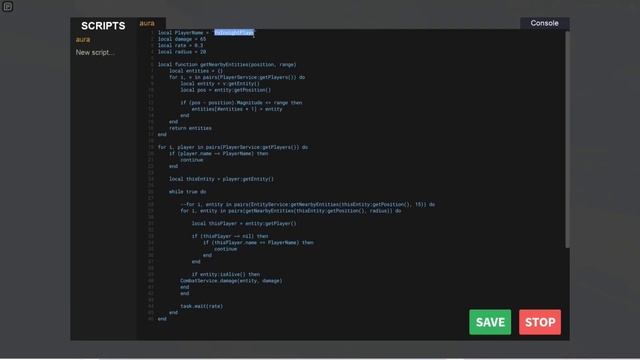Create a new script via 'New script...'

(95, 52)
